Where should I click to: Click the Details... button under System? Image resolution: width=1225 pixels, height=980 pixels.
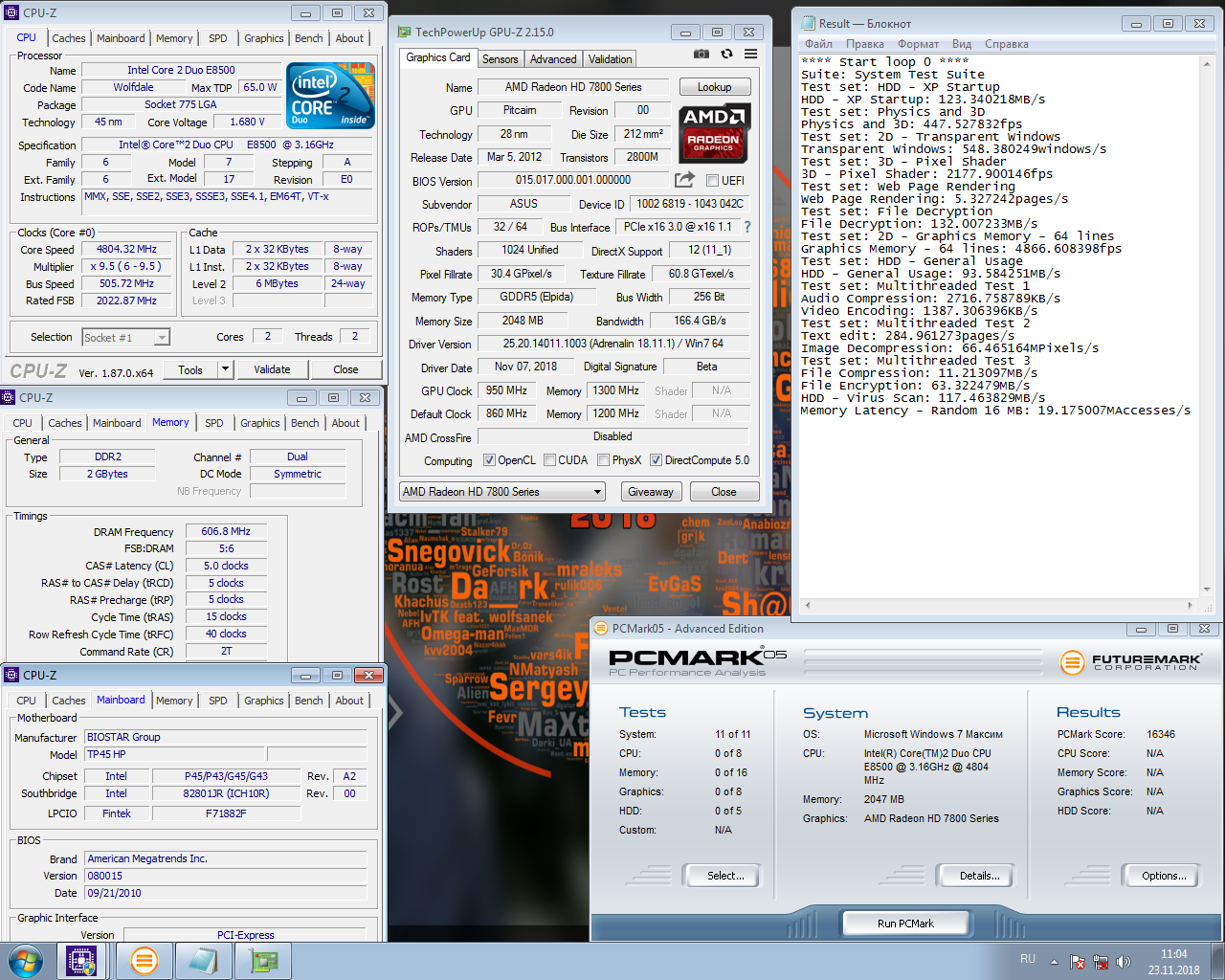coord(974,876)
